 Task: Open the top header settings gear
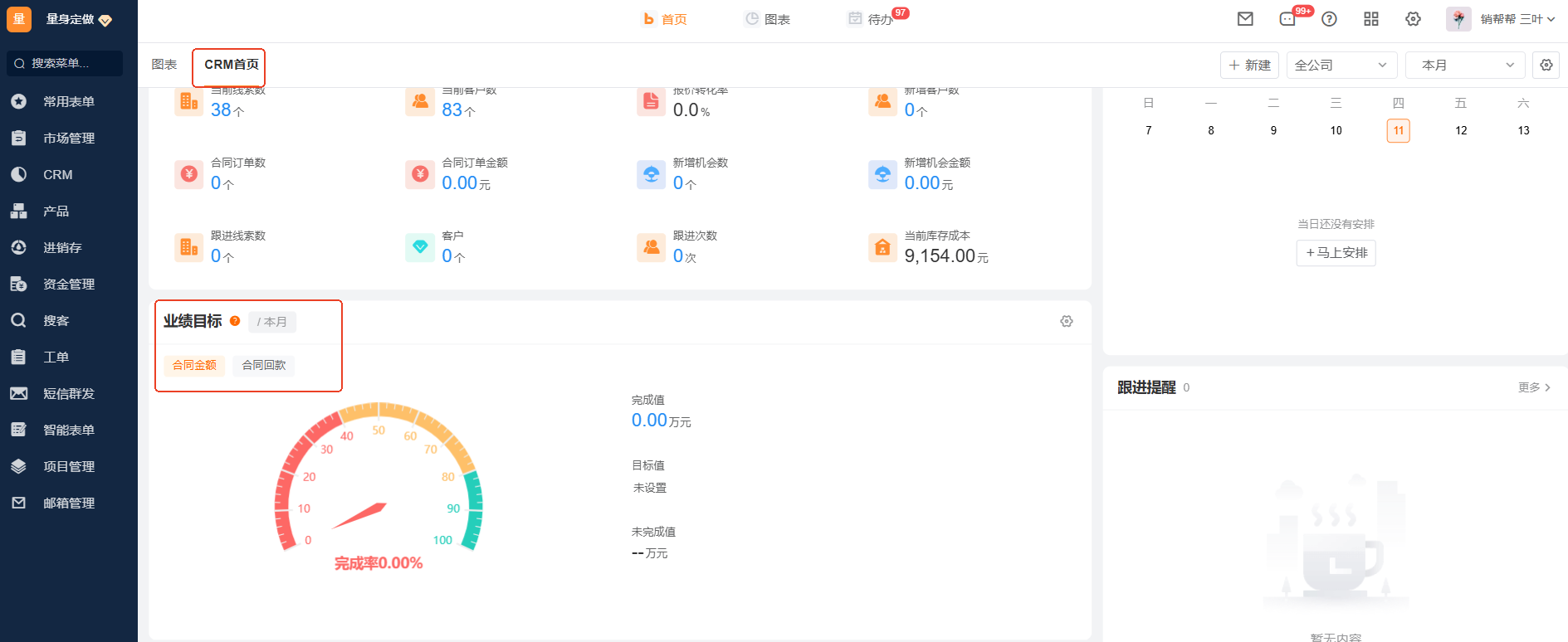tap(1413, 19)
